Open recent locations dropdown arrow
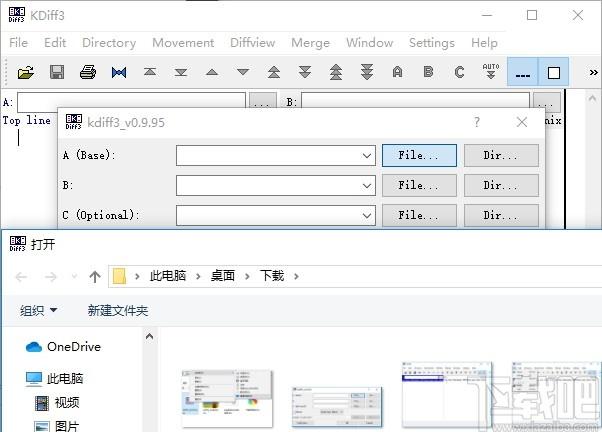 click(74, 276)
